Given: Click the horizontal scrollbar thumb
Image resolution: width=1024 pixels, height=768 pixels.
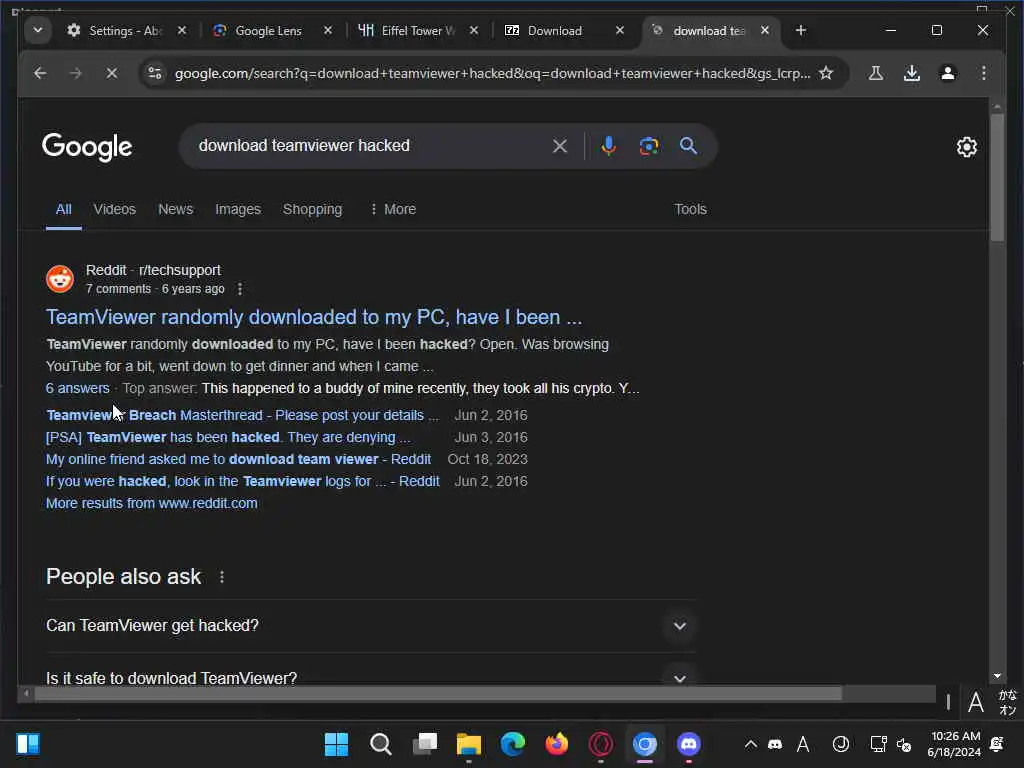Looking at the screenshot, I should coord(438,694).
